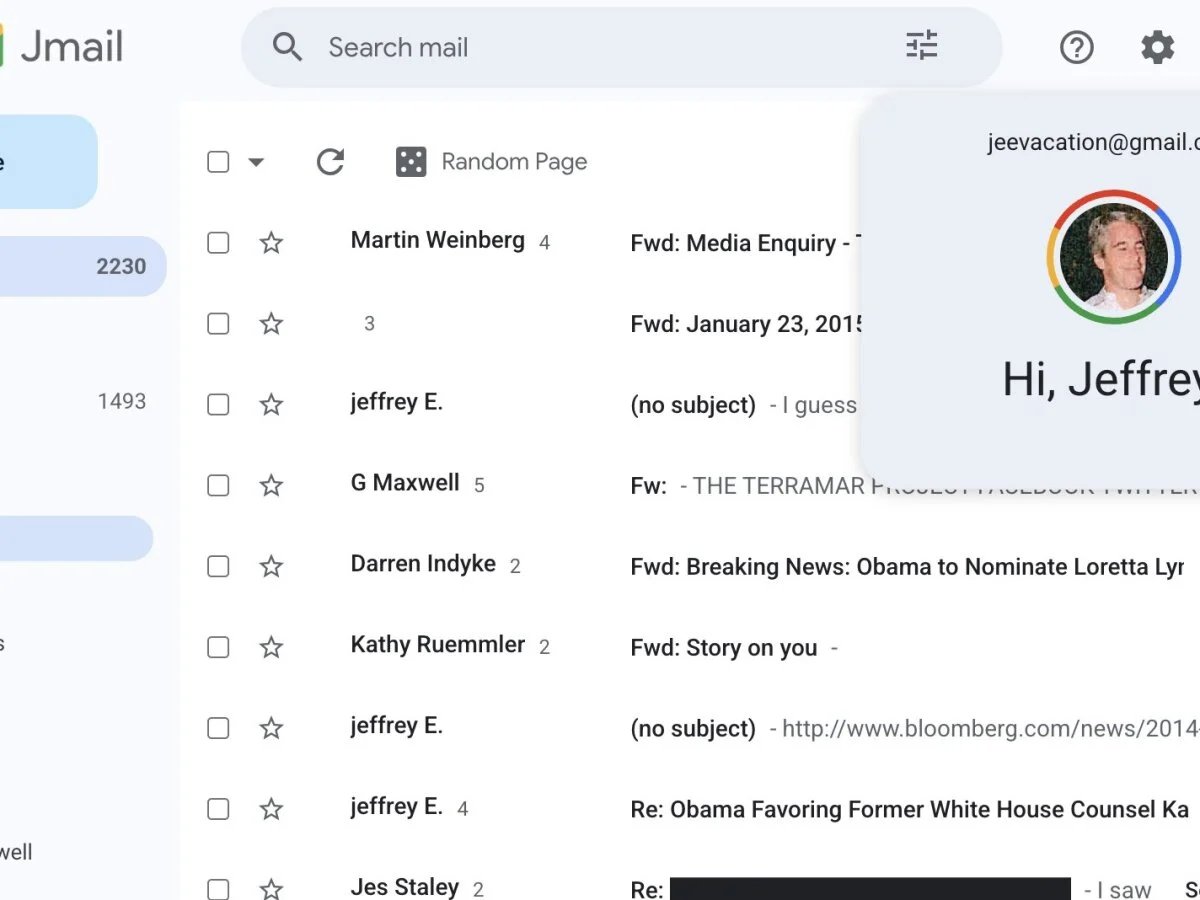1200x900 pixels.
Task: Click sender name G Maxwell
Action: (x=405, y=483)
